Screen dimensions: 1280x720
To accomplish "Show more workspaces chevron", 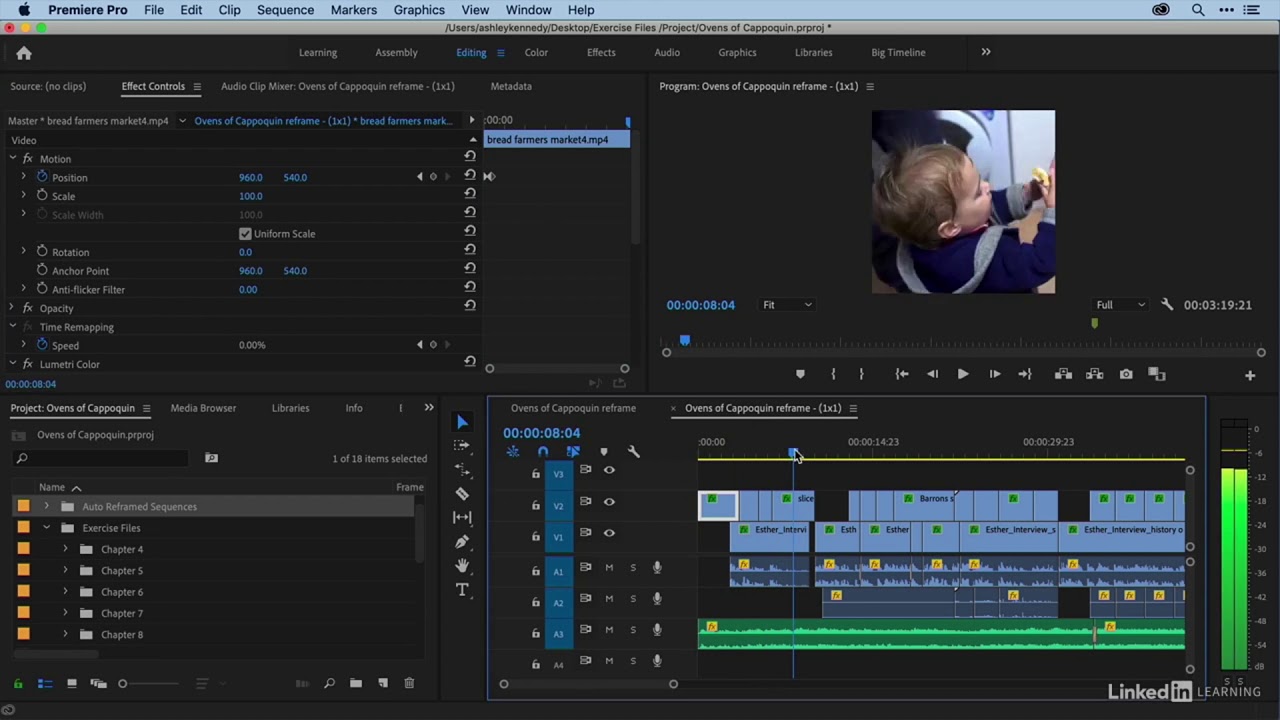I will (x=986, y=52).
